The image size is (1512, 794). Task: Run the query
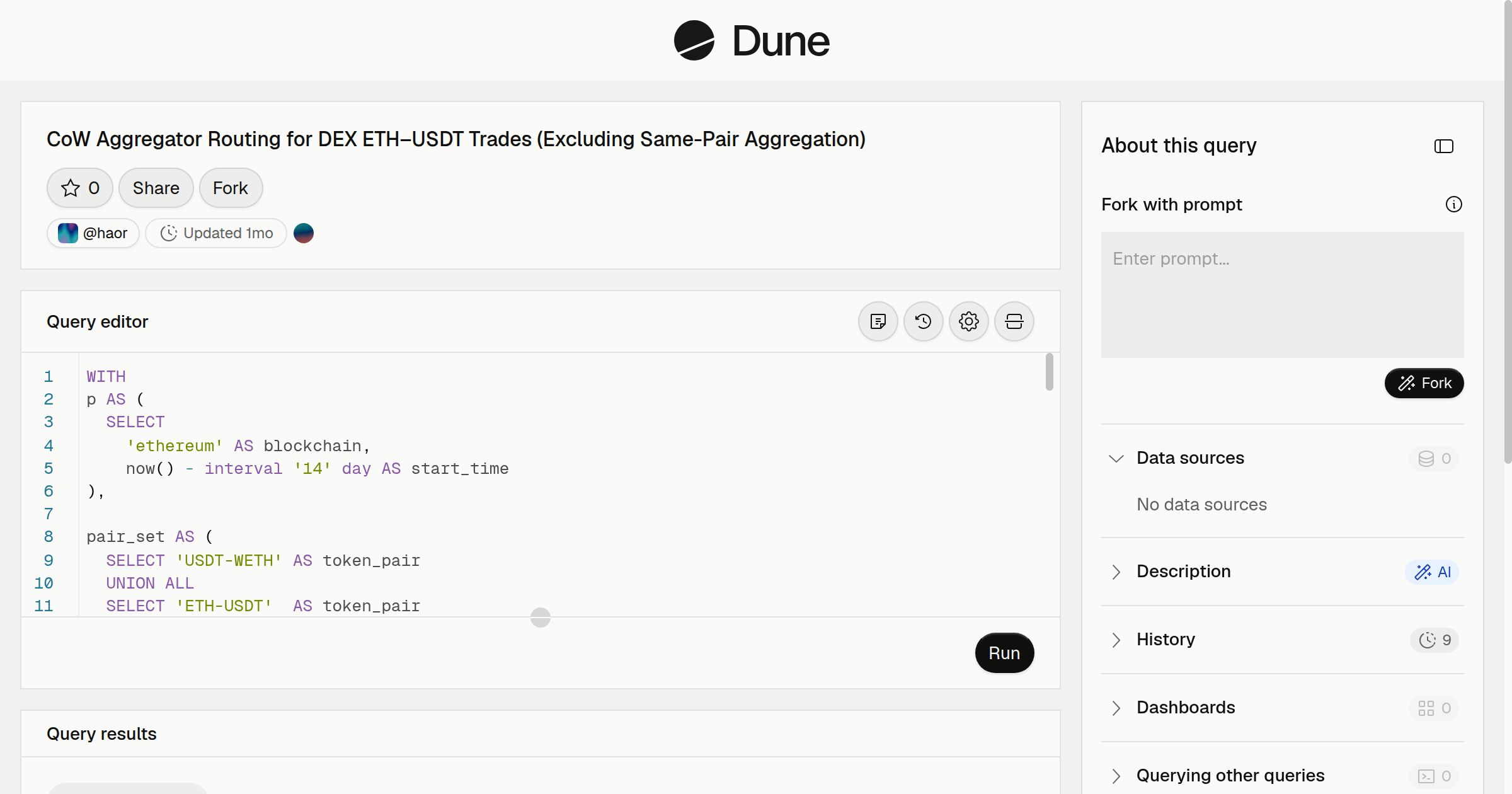[x=1004, y=653]
